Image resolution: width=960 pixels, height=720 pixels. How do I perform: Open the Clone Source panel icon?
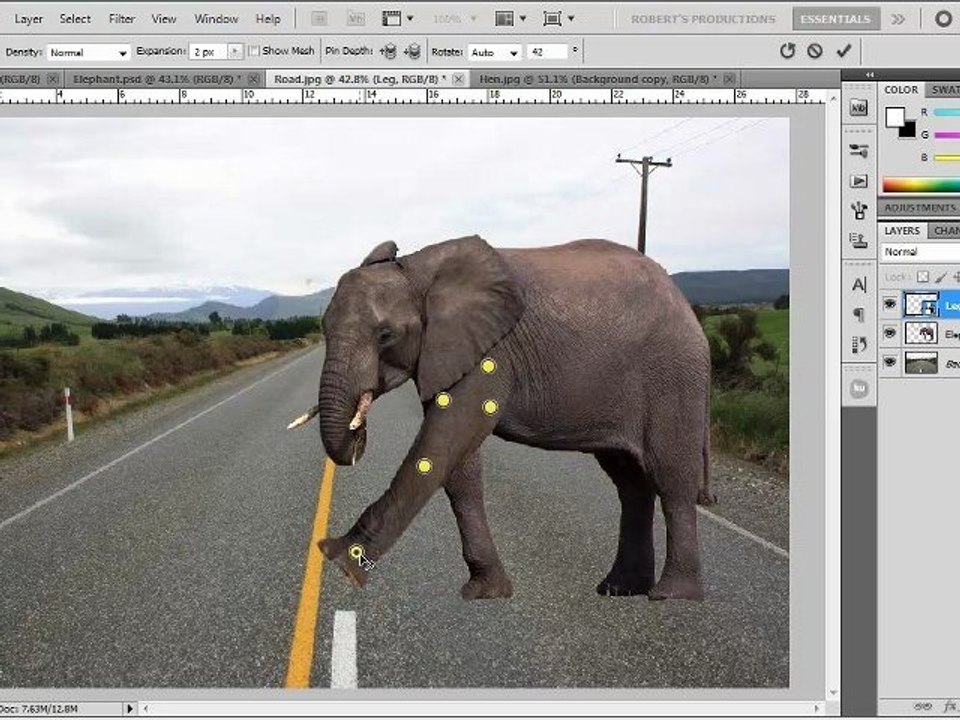point(859,240)
